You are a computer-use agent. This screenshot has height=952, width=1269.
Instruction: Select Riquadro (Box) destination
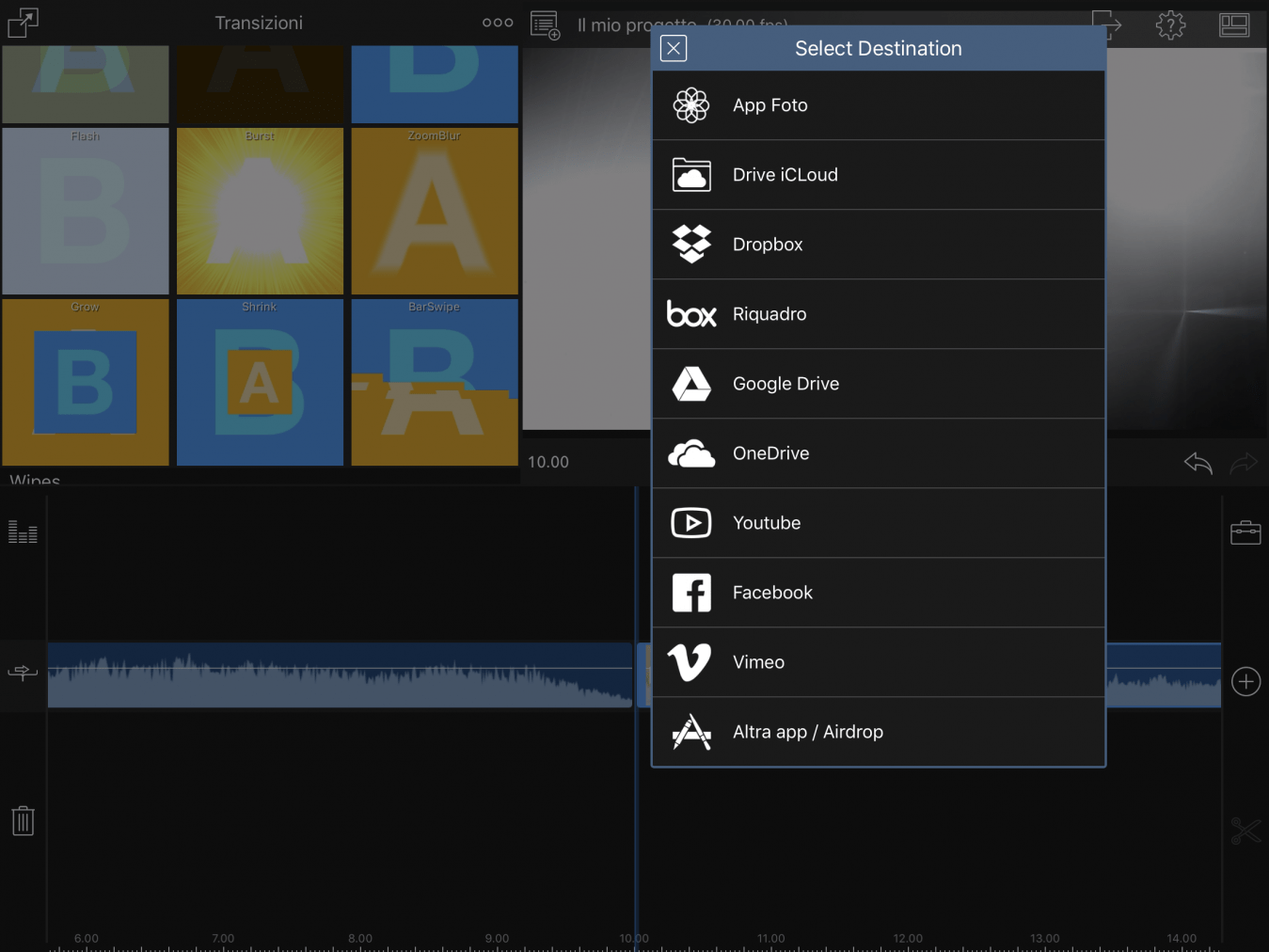[x=879, y=314]
